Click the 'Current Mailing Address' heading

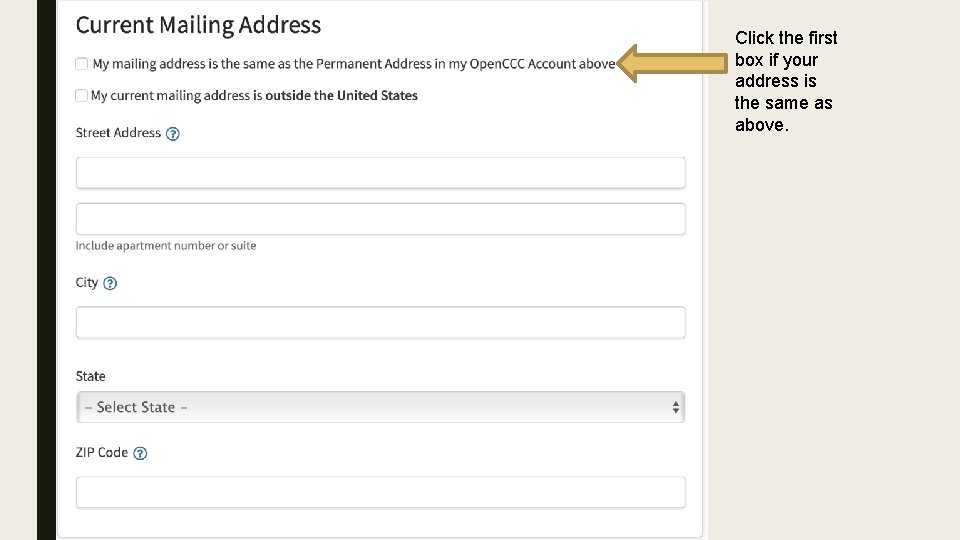(198, 25)
